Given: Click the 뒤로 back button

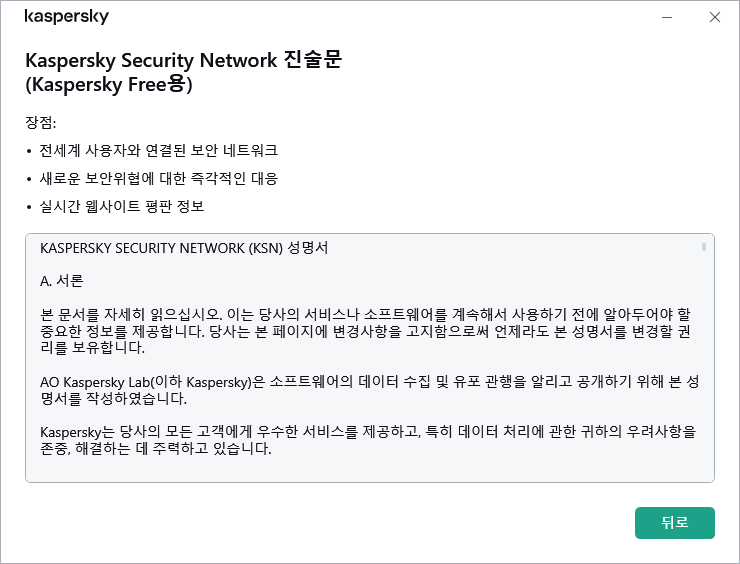Looking at the screenshot, I should click(674, 523).
